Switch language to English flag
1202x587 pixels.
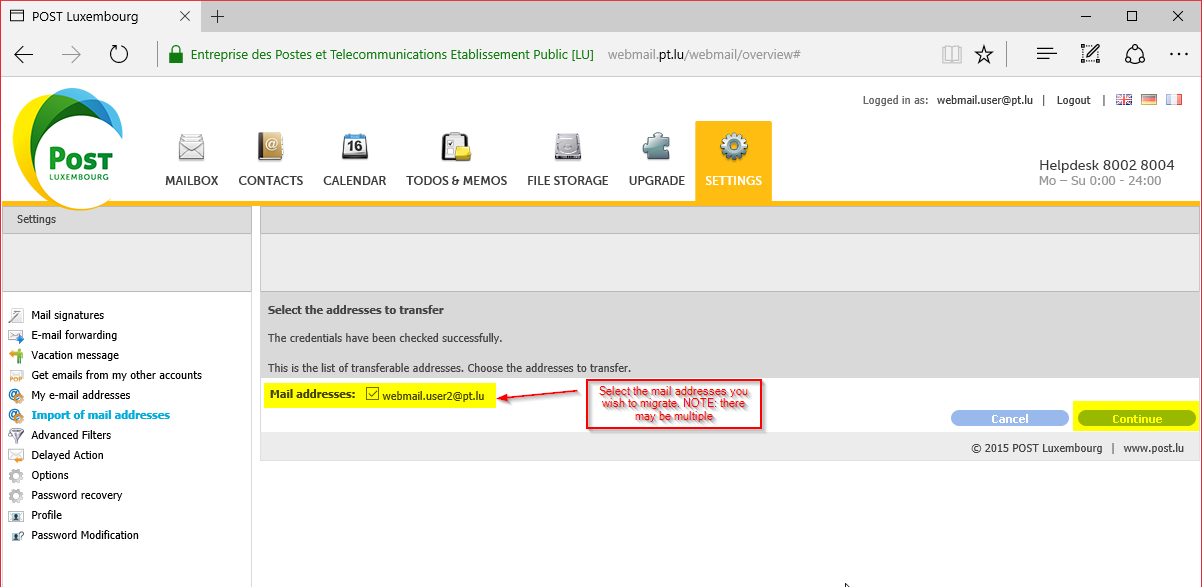1124,100
